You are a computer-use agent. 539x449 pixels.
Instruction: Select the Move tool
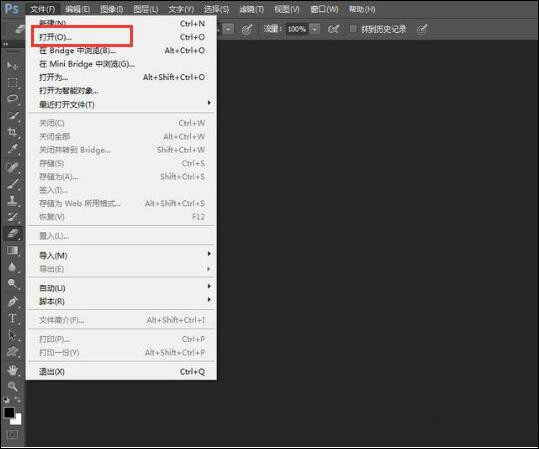point(12,65)
